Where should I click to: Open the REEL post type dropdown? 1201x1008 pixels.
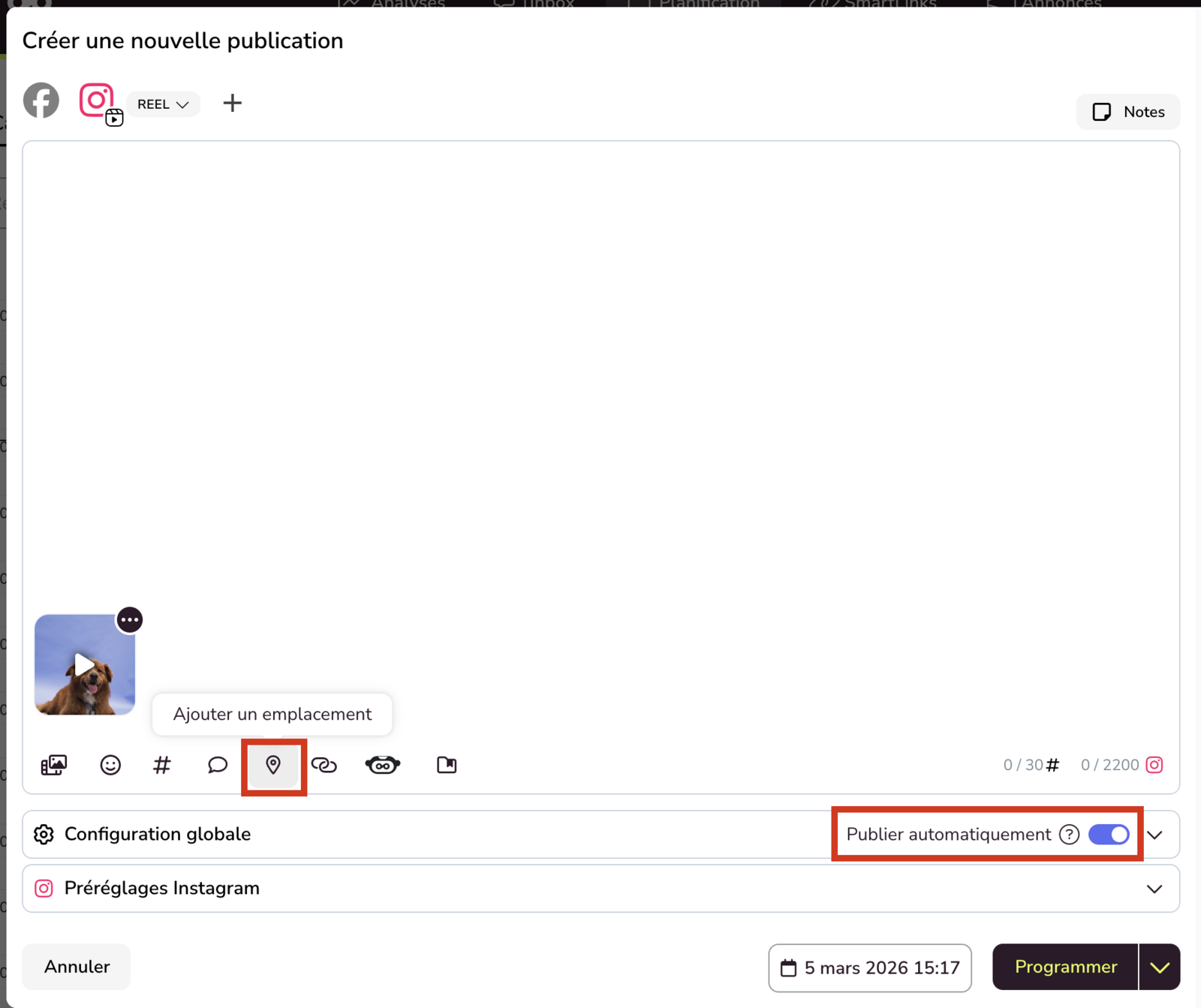(163, 104)
